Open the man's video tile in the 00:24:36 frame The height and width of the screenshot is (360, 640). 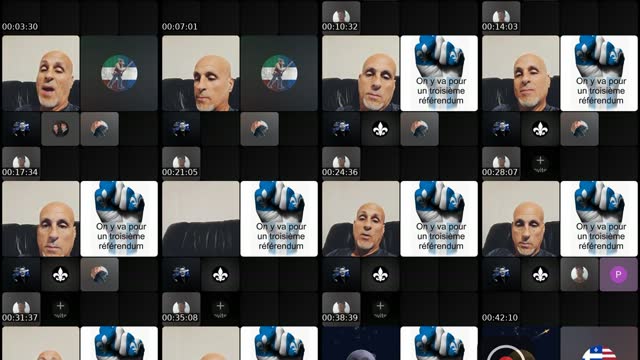(x=361, y=219)
